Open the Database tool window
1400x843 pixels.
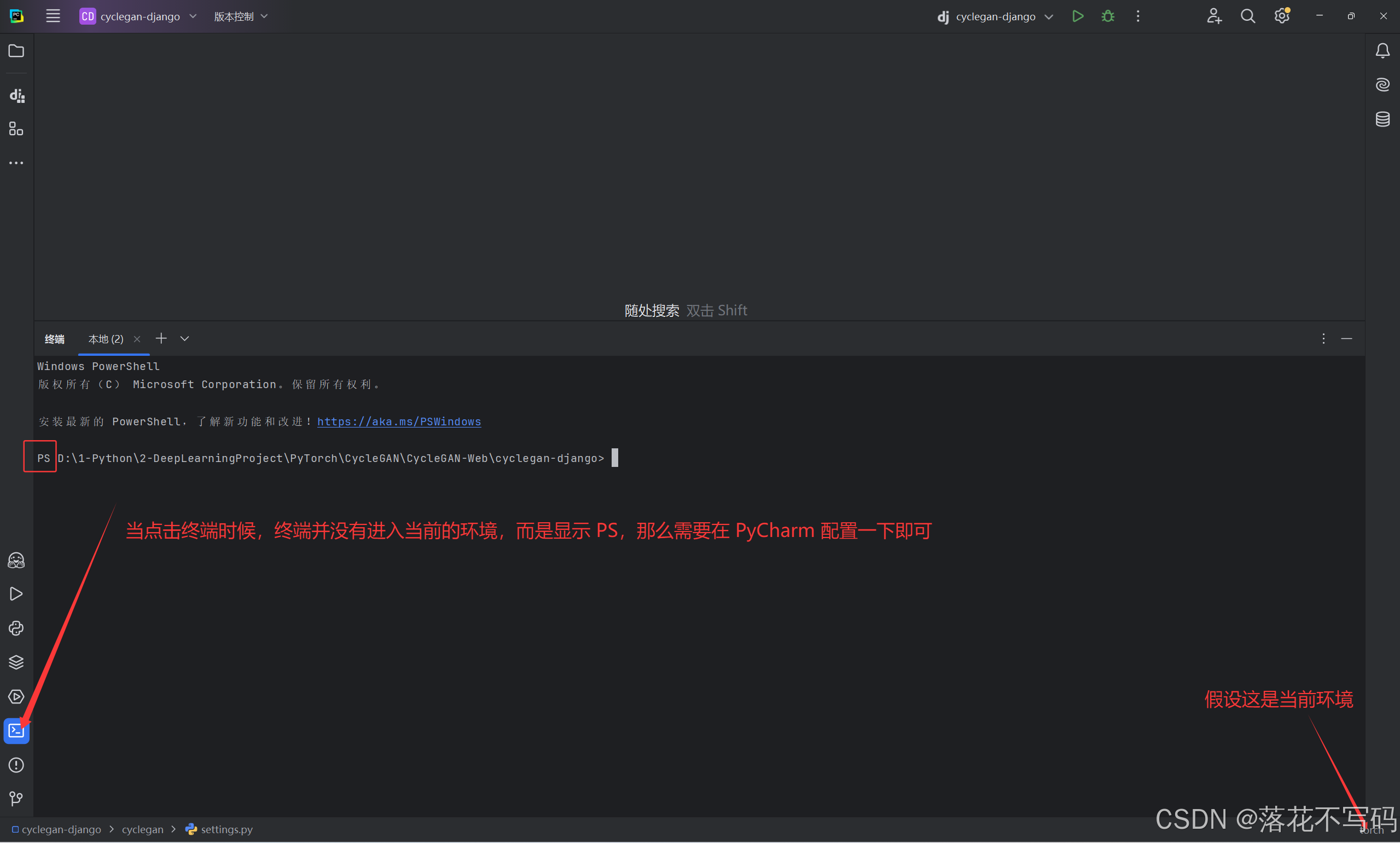[1382, 119]
